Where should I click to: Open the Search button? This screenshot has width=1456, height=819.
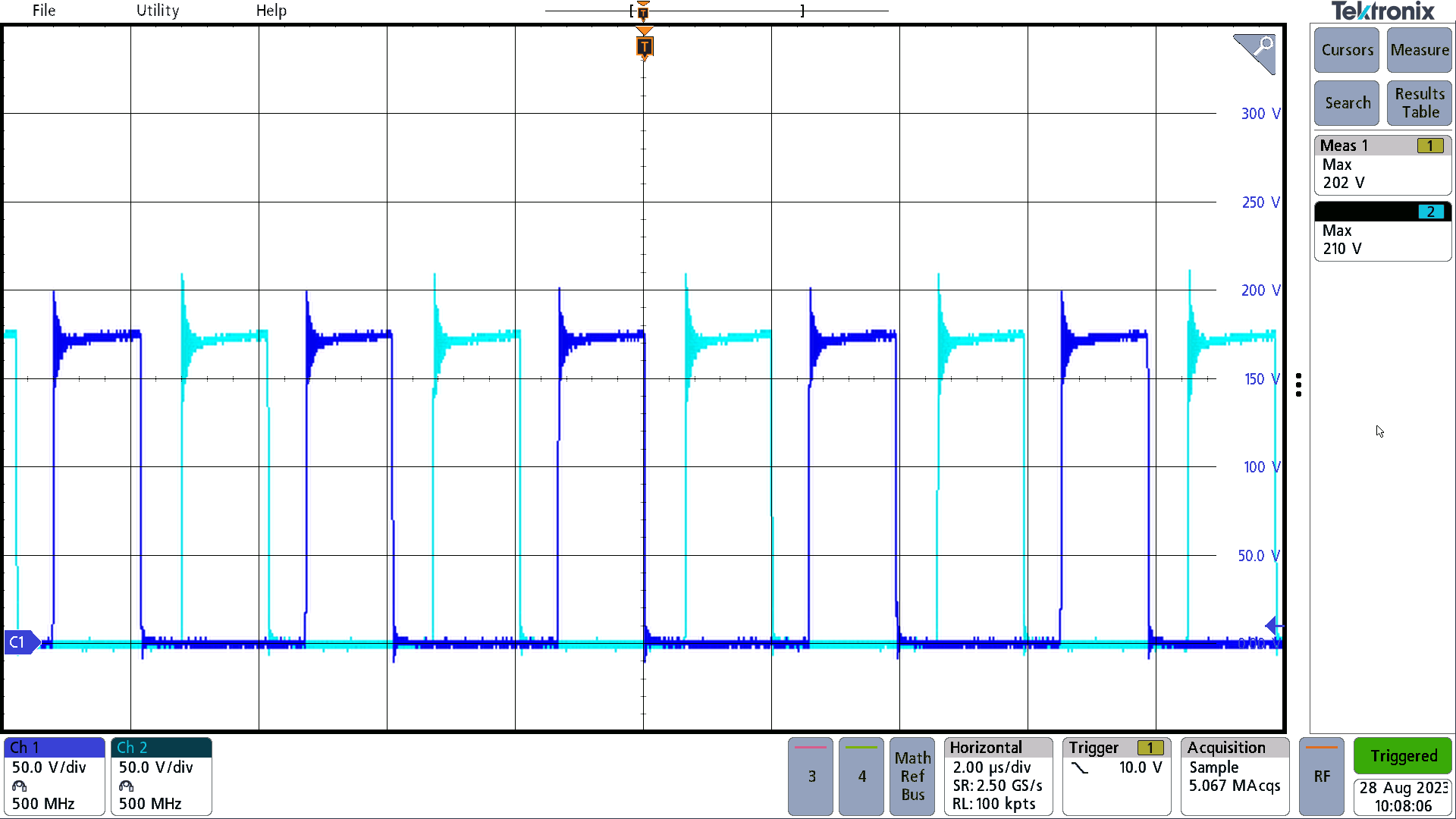1347,103
